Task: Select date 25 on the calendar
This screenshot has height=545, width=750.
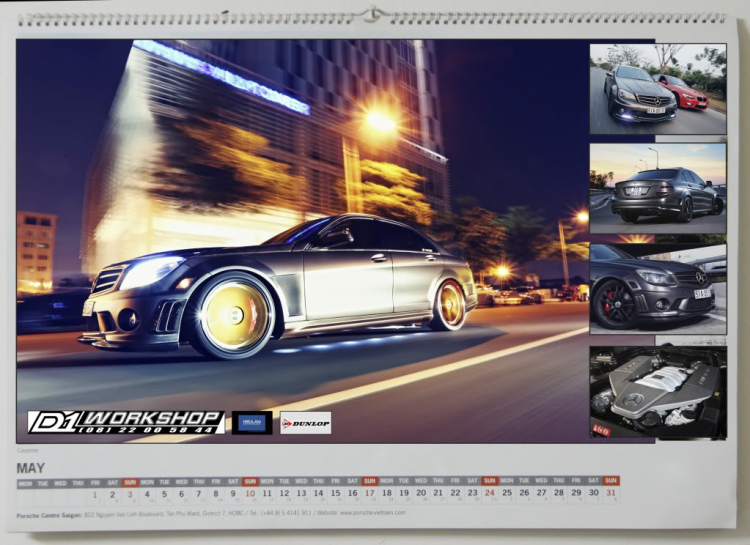Action: [x=507, y=492]
